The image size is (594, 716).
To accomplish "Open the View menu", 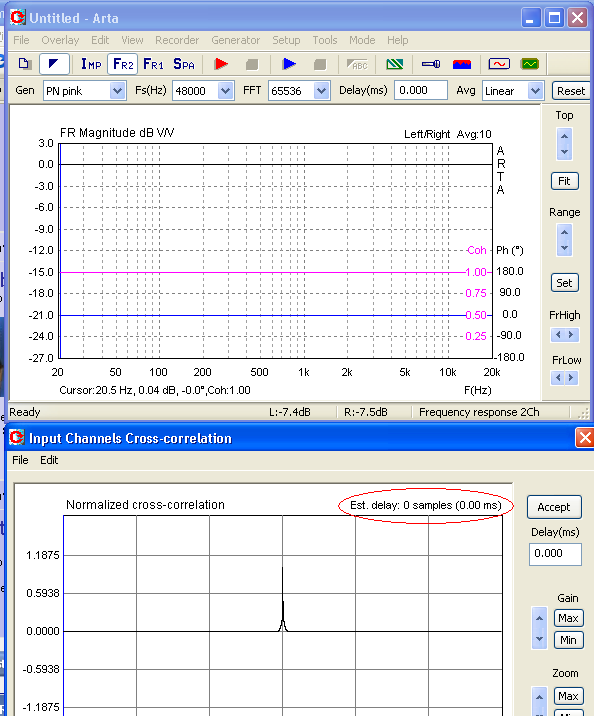I will coord(132,40).
